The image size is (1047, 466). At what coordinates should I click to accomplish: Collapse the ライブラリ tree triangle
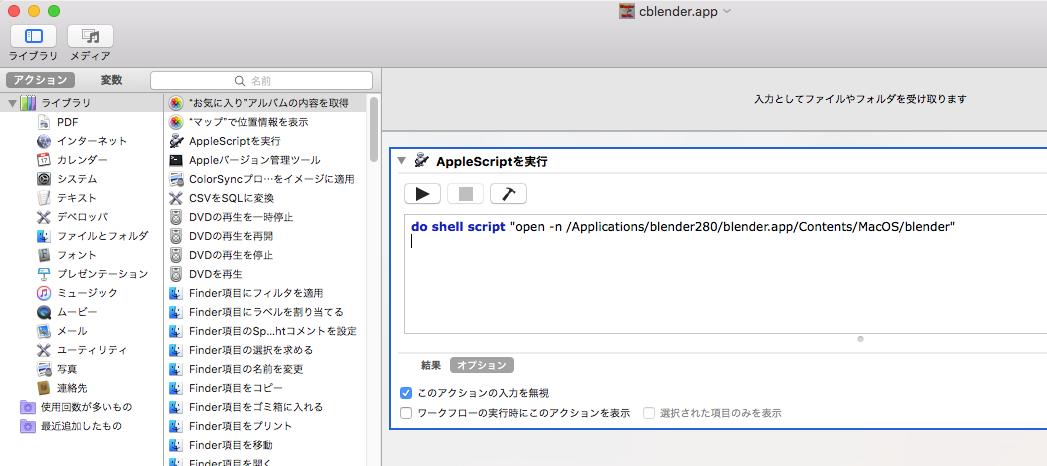[x=13, y=103]
